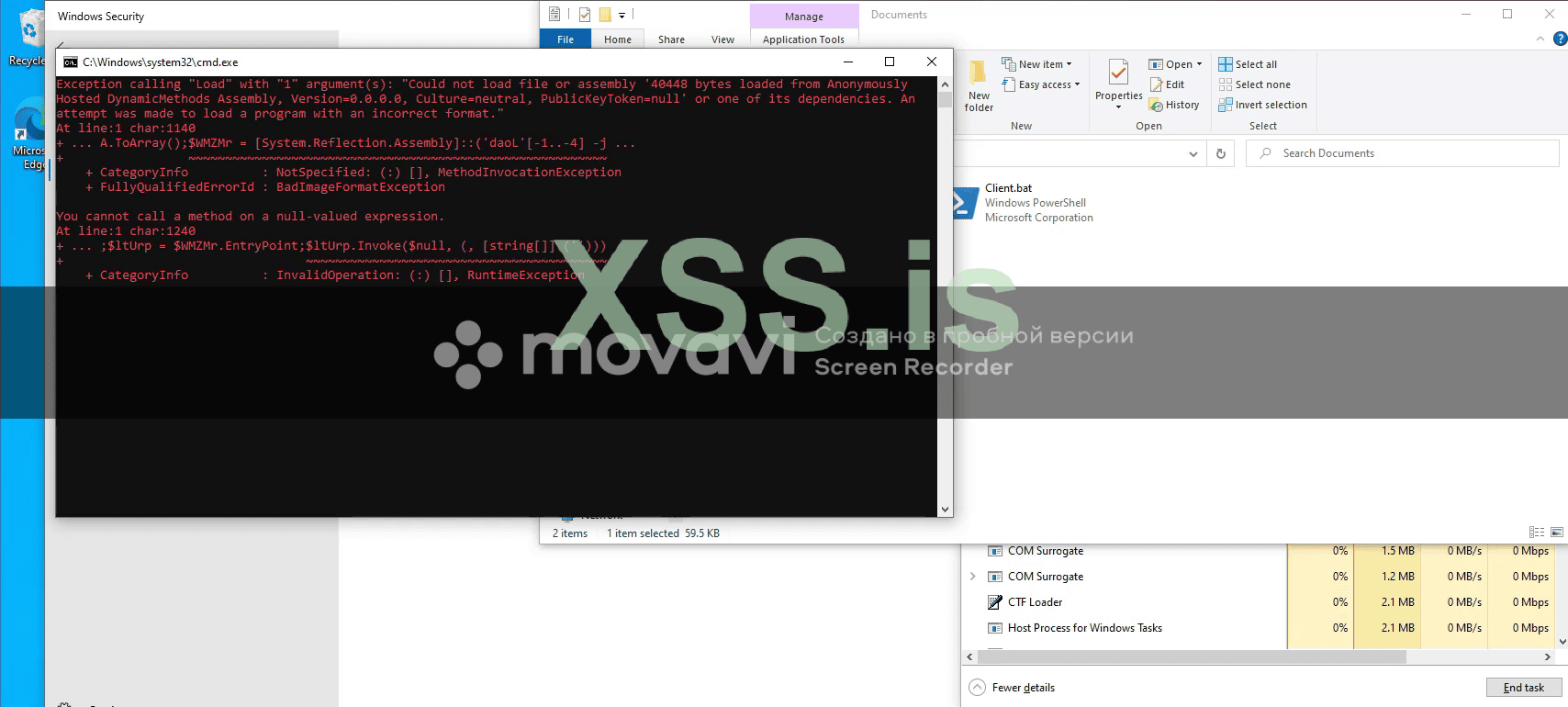The image size is (1568, 707).
Task: Minimize the Documents Explorer window
Action: (1464, 14)
